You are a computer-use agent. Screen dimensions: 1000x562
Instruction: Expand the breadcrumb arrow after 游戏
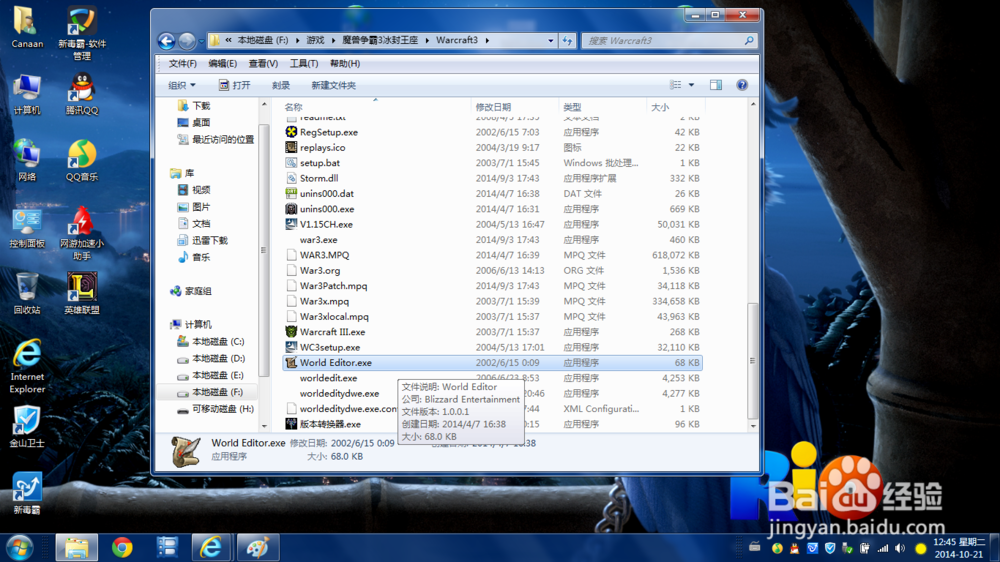coord(333,40)
